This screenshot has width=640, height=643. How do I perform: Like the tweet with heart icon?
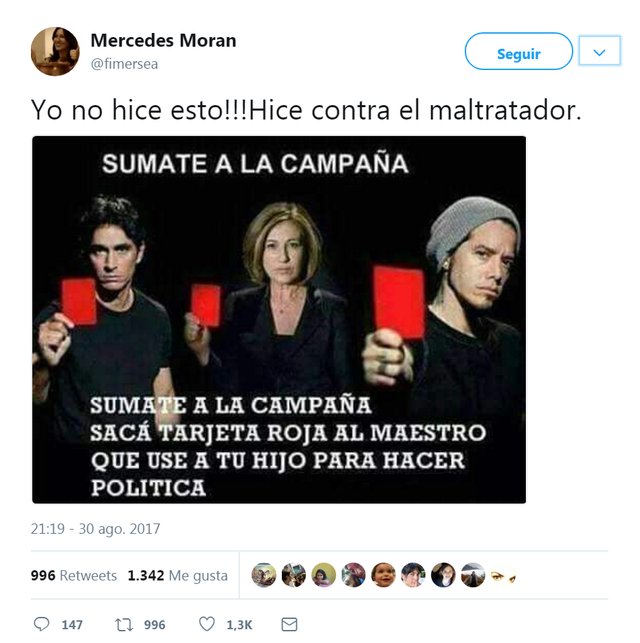coord(207,624)
